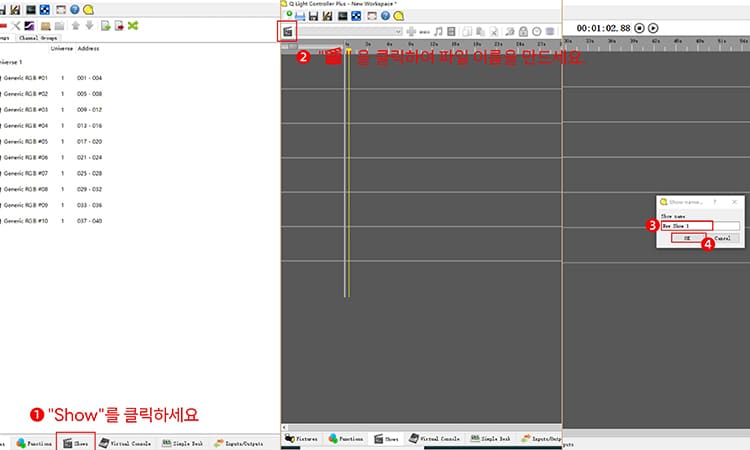Click the about QLC+ icon in left window

(x=88, y=10)
